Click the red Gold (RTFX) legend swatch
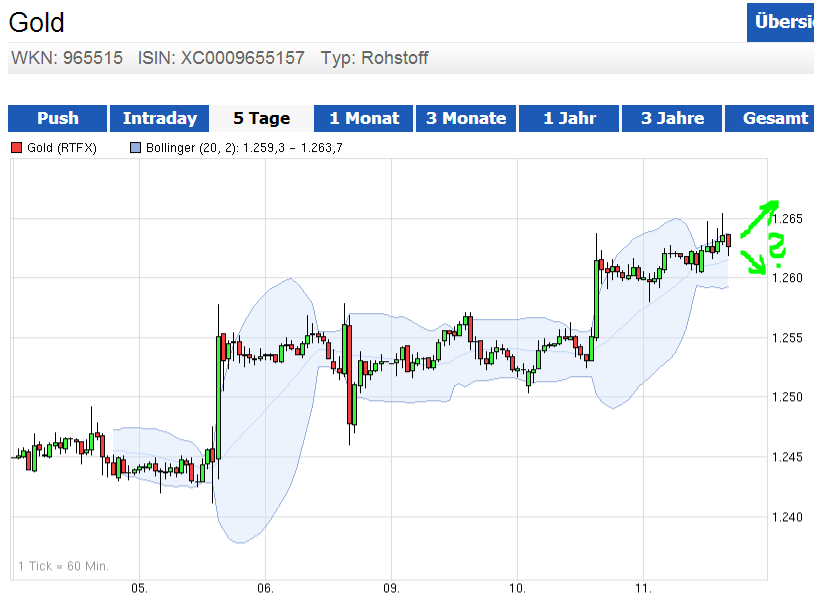The width and height of the screenshot is (814, 603). click(16, 148)
